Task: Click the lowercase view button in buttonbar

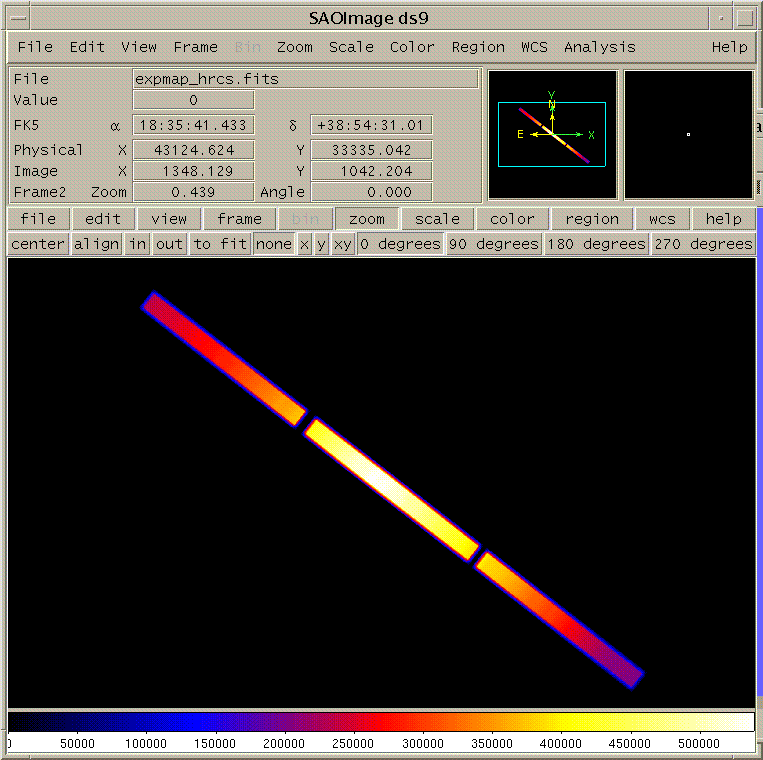Action: (169, 219)
